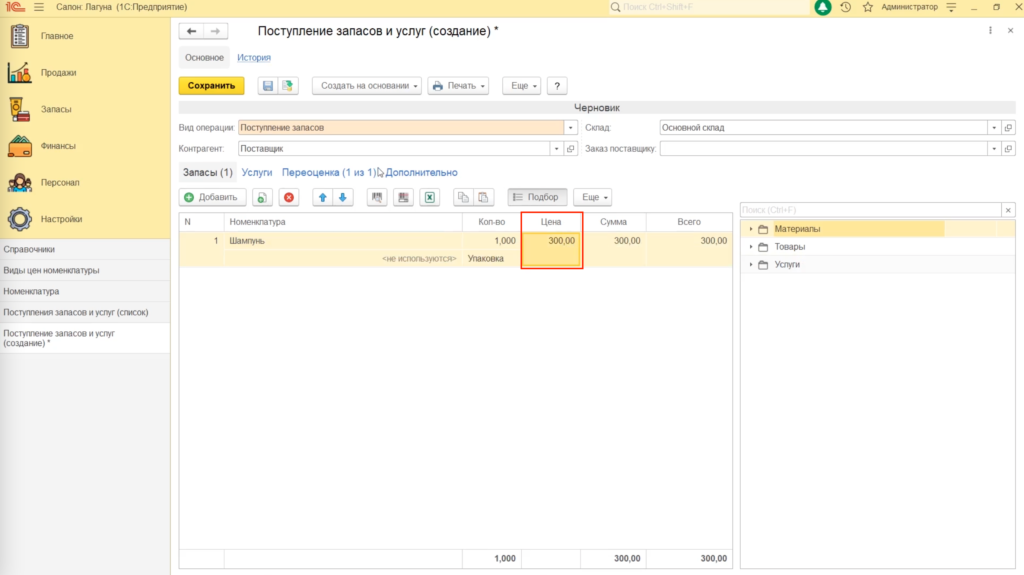Click the Кол-во cell 1,000
The height and width of the screenshot is (575, 1024).
[x=492, y=241]
